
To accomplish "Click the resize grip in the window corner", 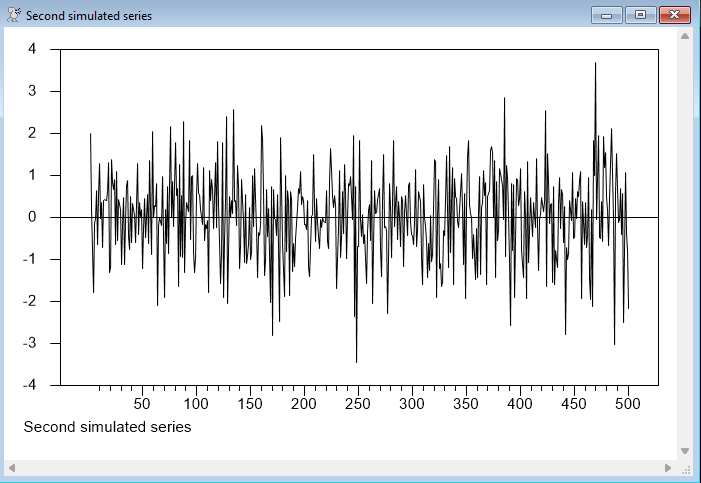I will (686, 468).
